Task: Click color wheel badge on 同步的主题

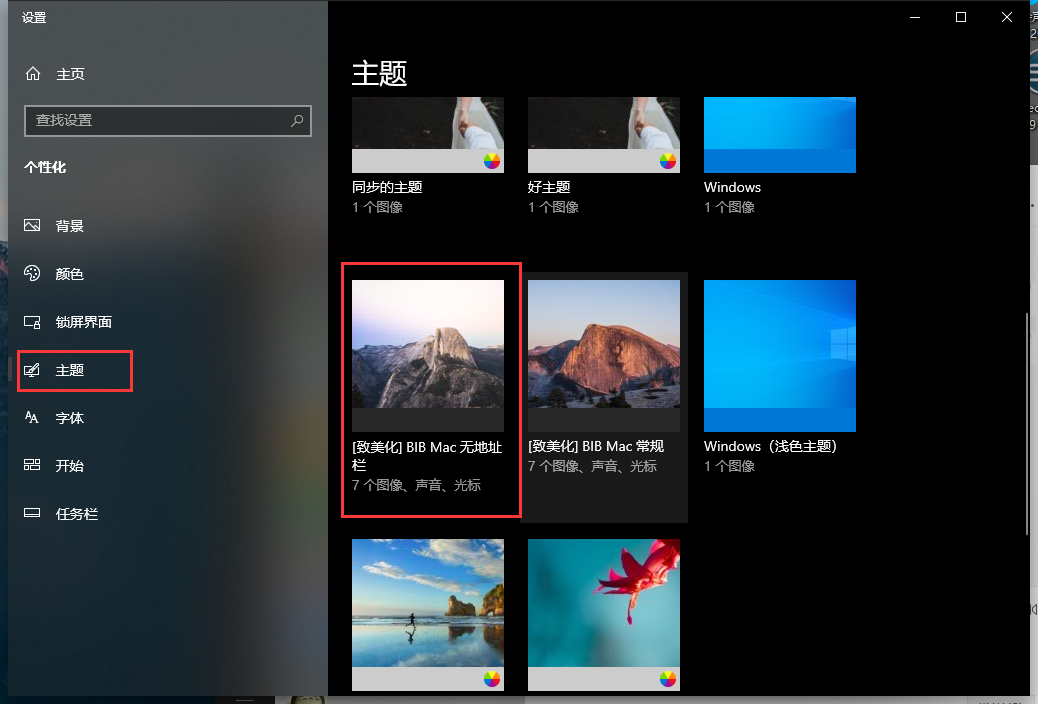Action: click(491, 161)
